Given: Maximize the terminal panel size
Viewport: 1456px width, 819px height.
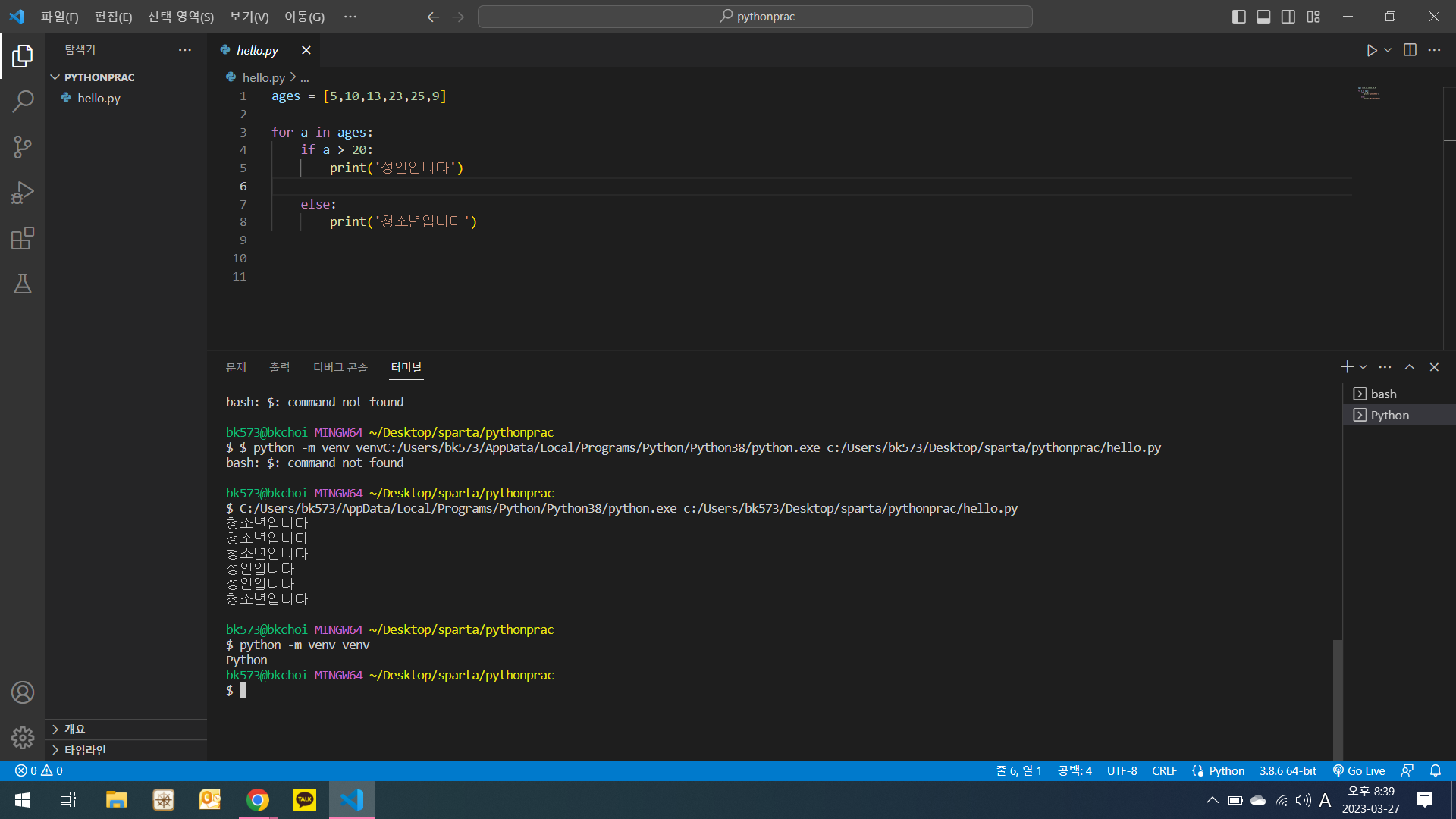Looking at the screenshot, I should [x=1410, y=367].
